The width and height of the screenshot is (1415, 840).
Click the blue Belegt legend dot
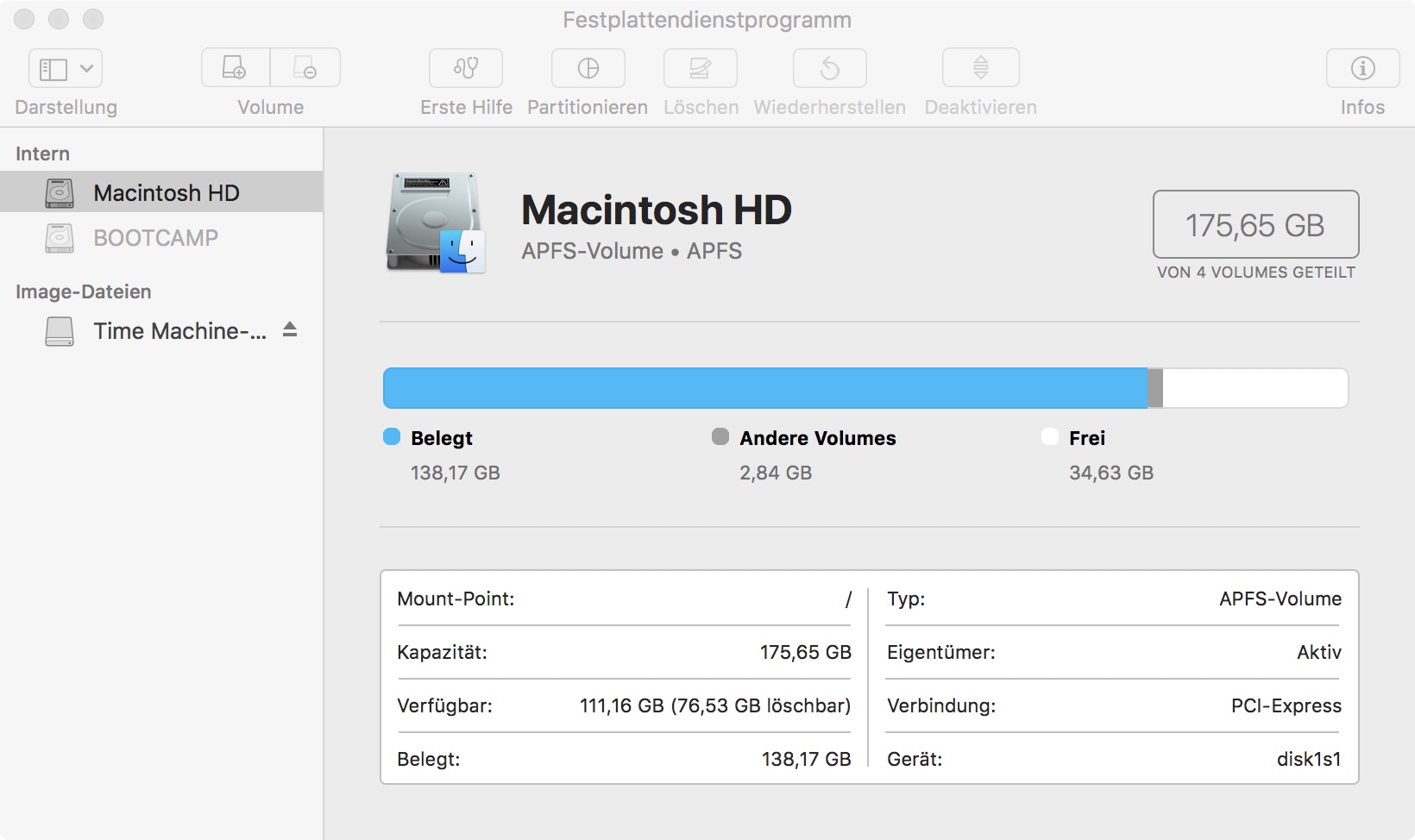(392, 437)
